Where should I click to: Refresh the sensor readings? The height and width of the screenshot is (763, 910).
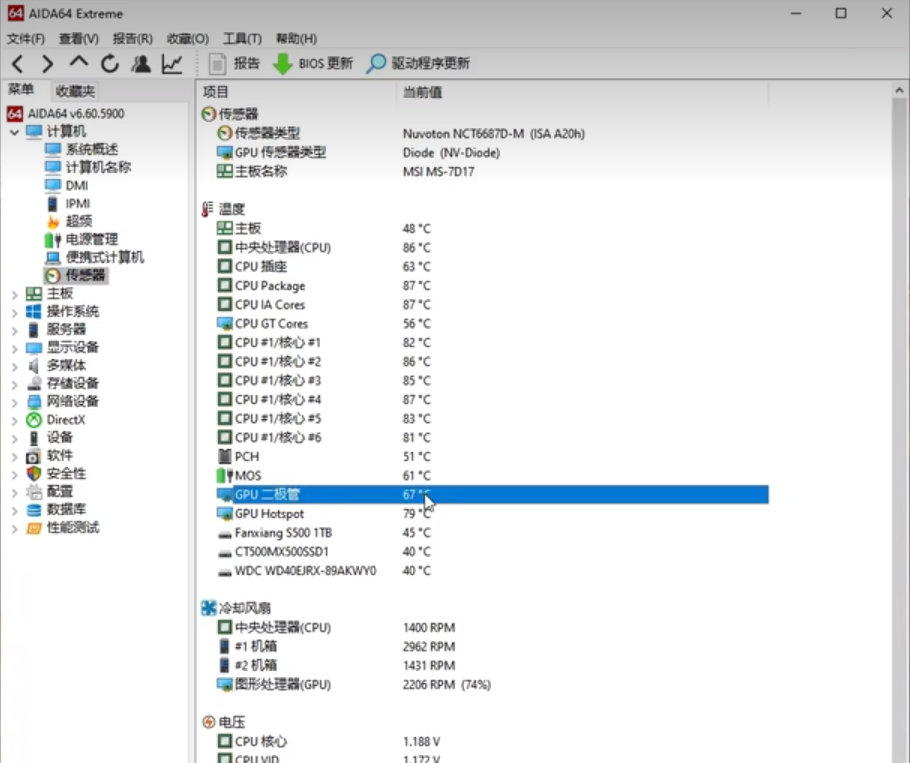[110, 63]
